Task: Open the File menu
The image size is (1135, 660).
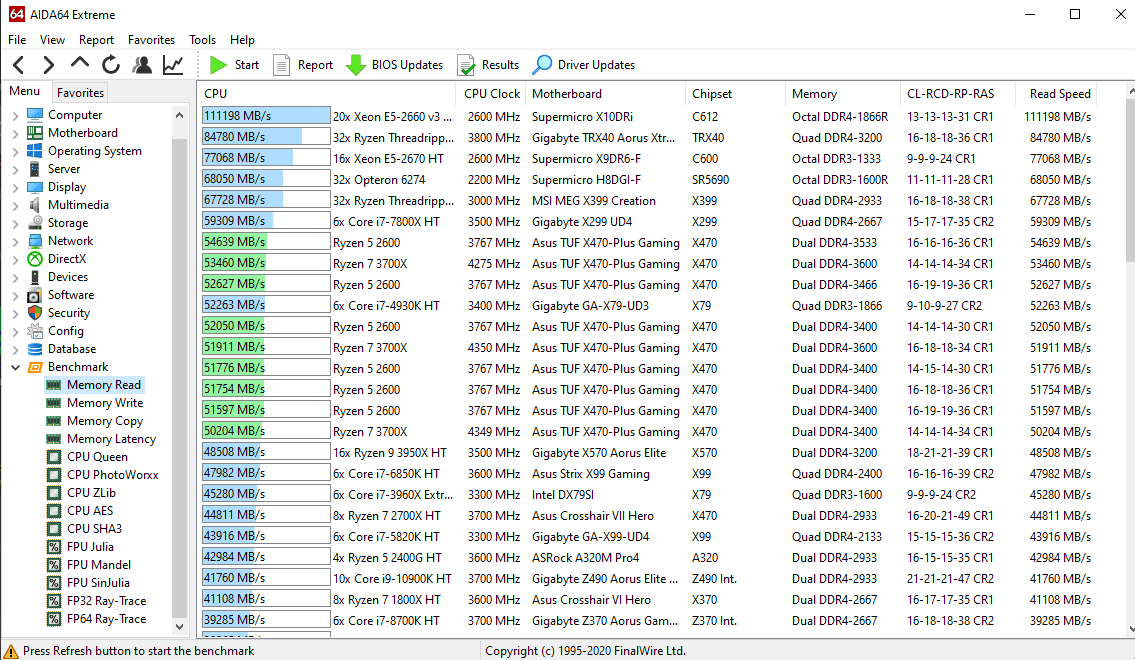Action: 17,40
